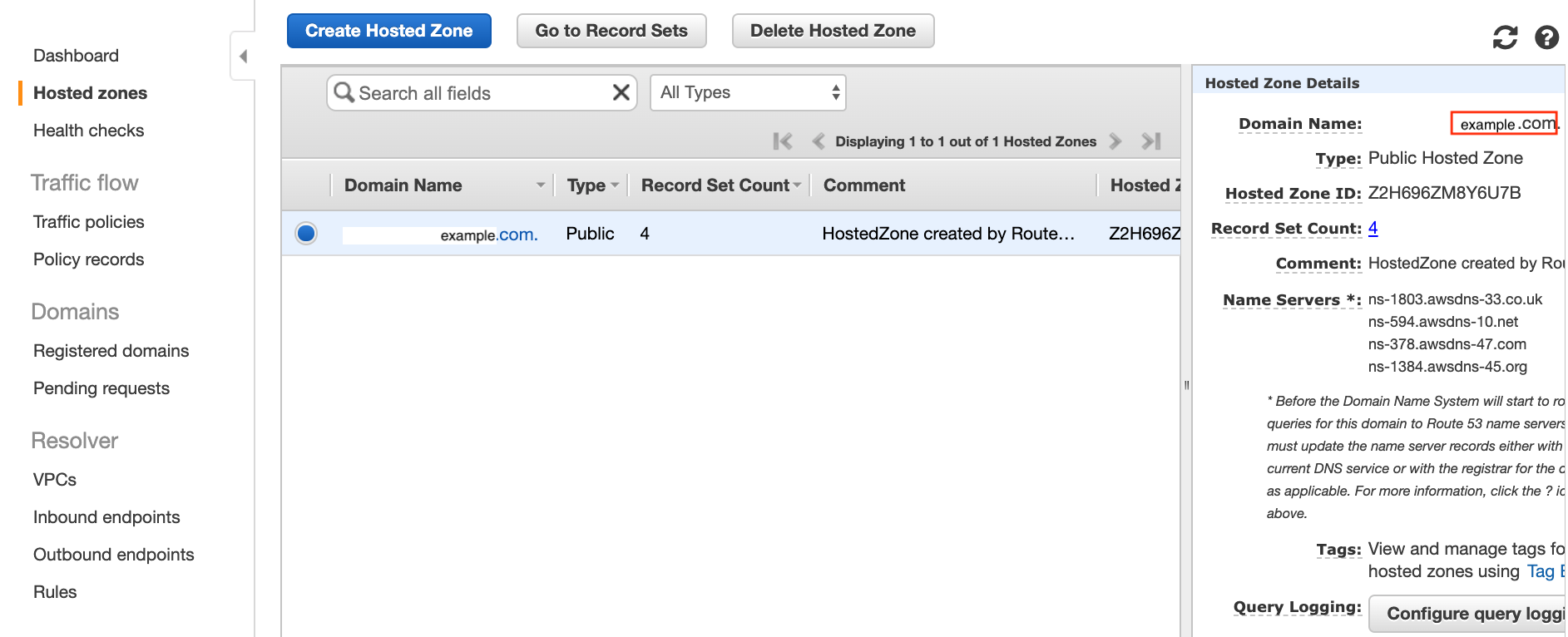The height and width of the screenshot is (637, 1568).
Task: Open the All Types filter dropdown
Action: point(748,92)
